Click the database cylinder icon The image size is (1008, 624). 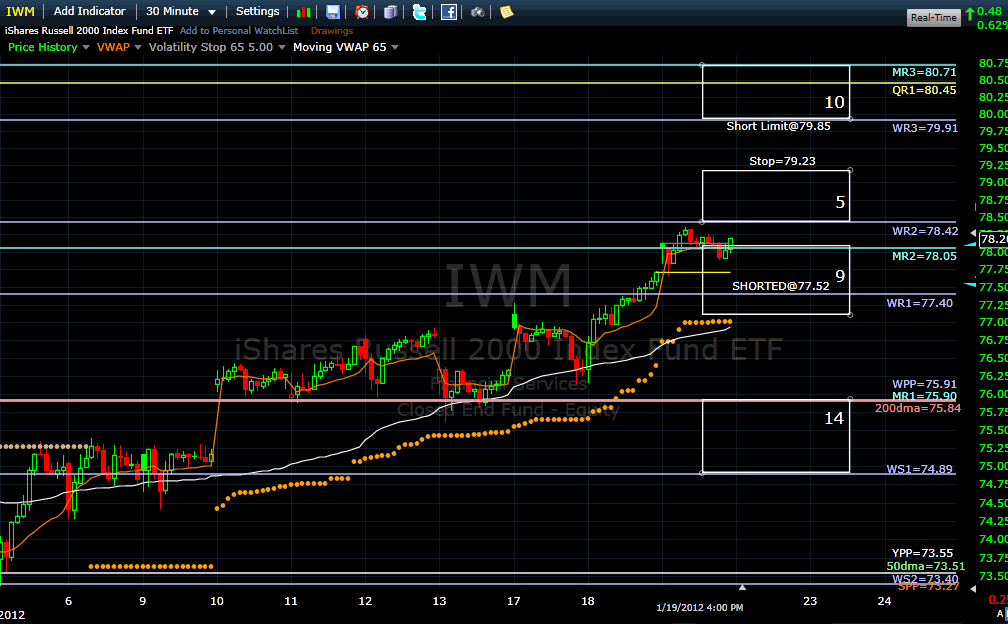tap(391, 12)
